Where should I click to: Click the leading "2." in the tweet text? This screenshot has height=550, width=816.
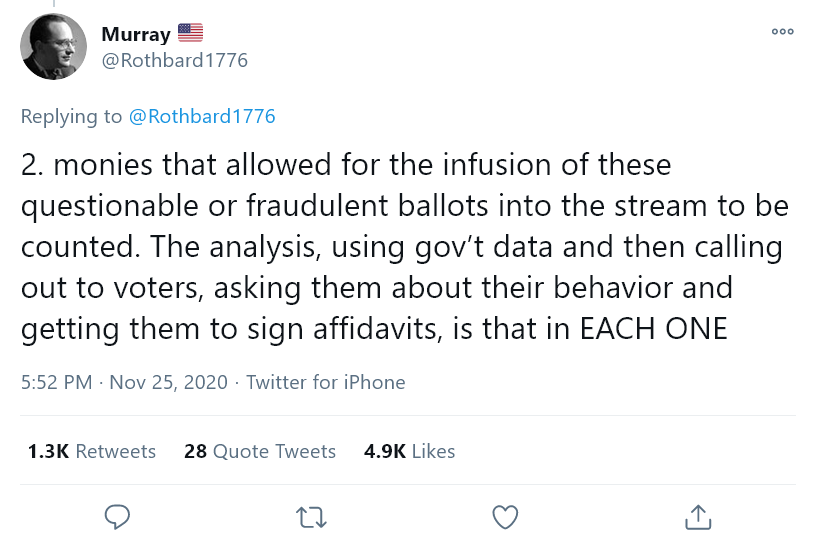(32, 164)
